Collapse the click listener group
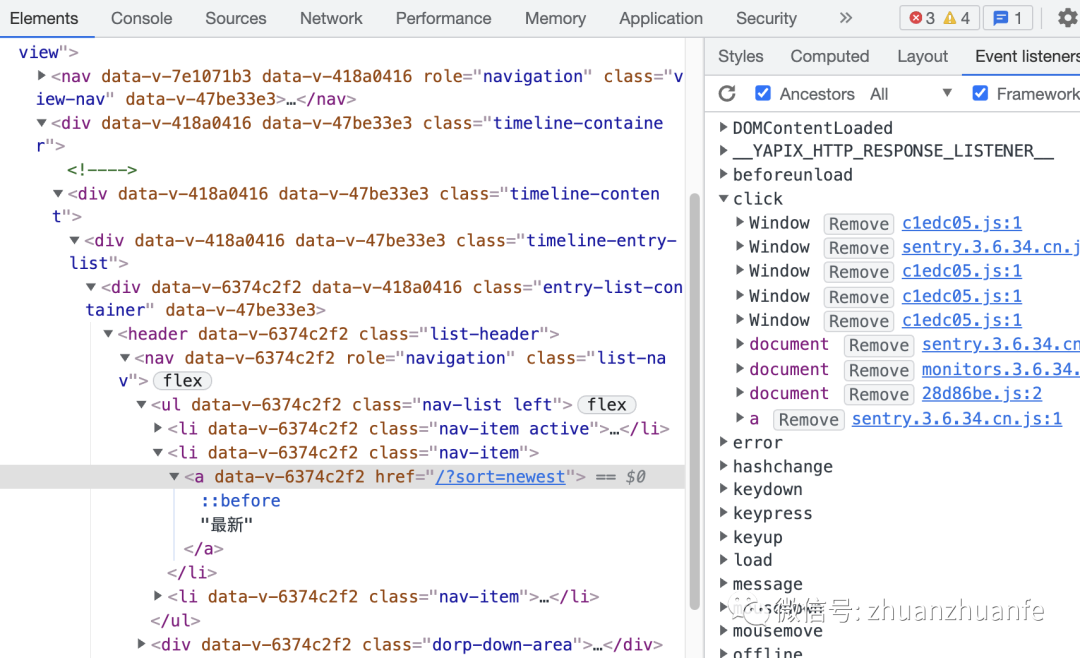 tap(723, 198)
